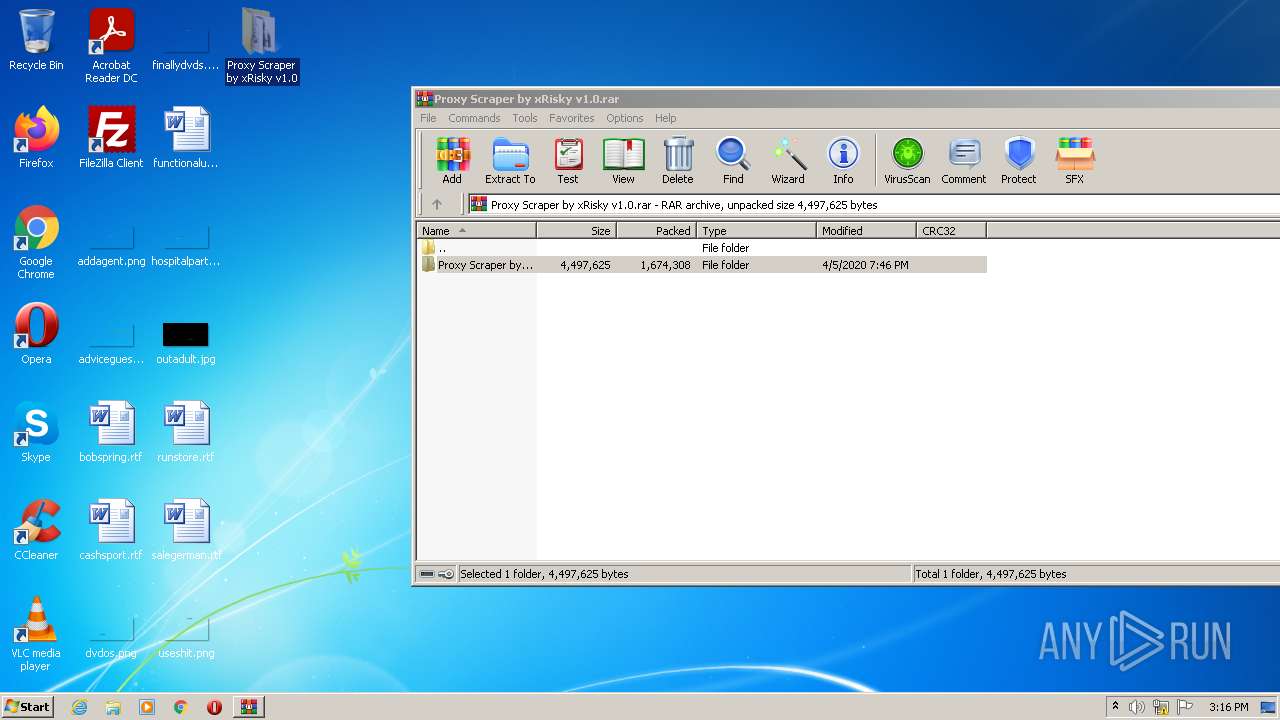Open the Find magnifier tool
This screenshot has height=720, width=1280.
pyautogui.click(x=733, y=161)
